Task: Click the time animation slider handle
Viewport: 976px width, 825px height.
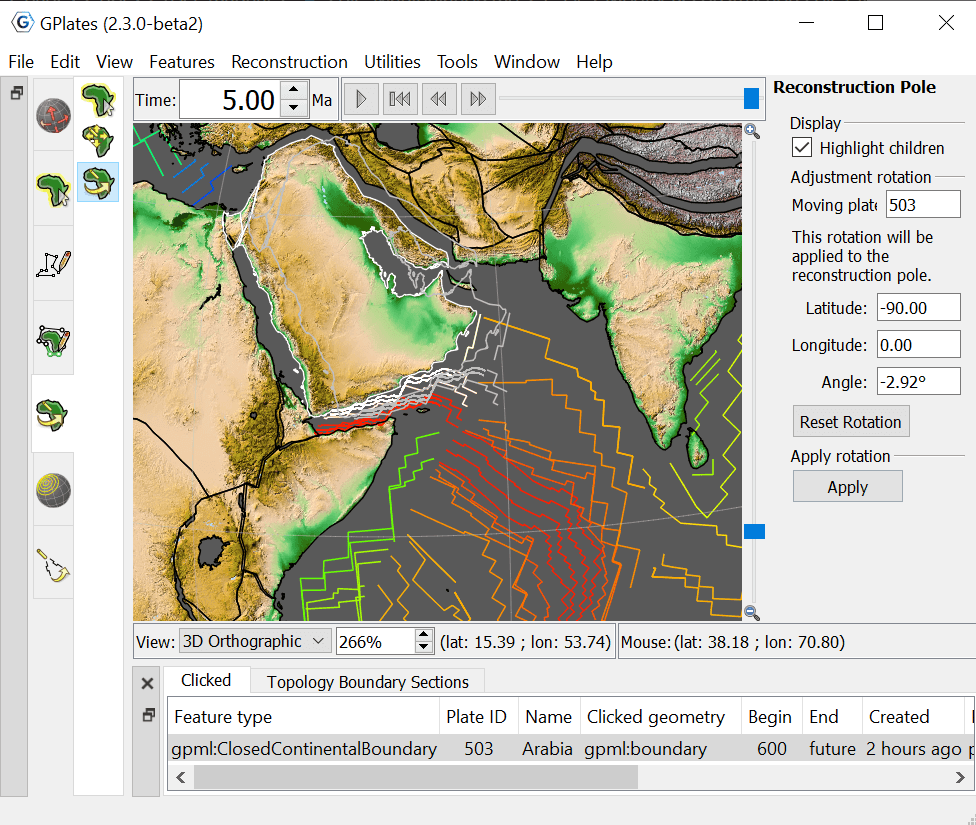Action: (751, 98)
